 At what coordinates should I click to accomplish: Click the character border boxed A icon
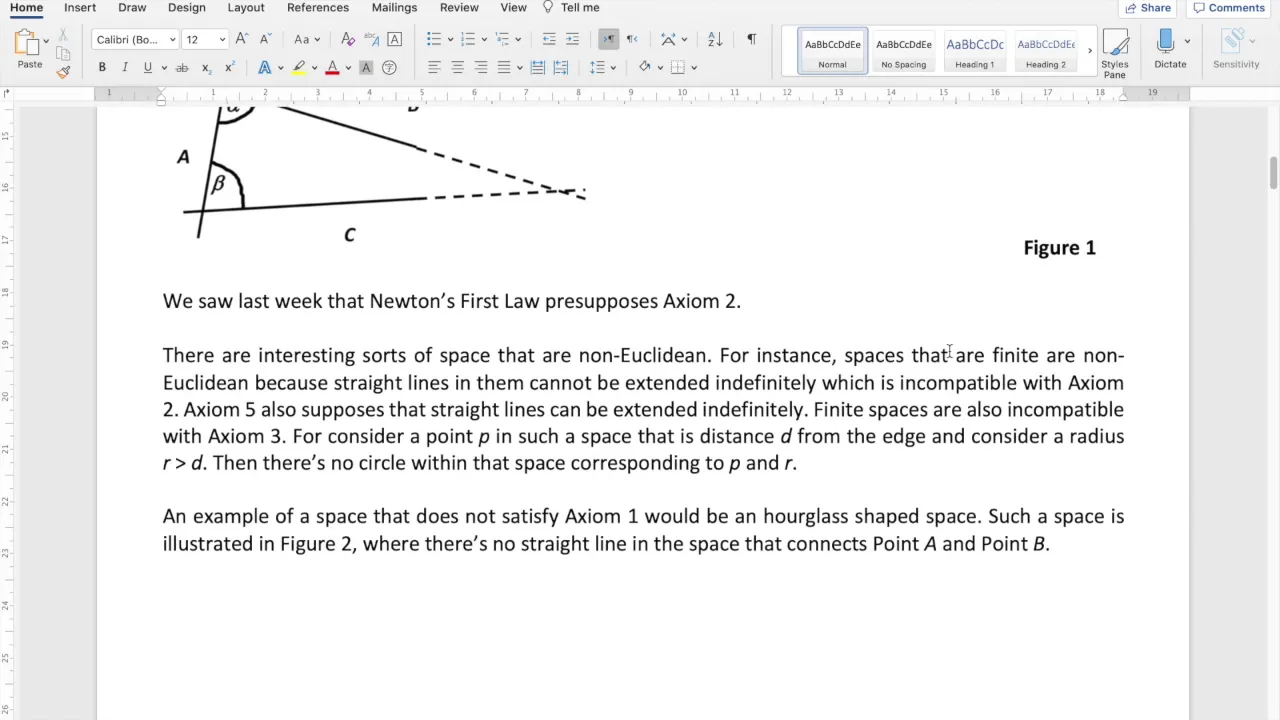tap(395, 39)
